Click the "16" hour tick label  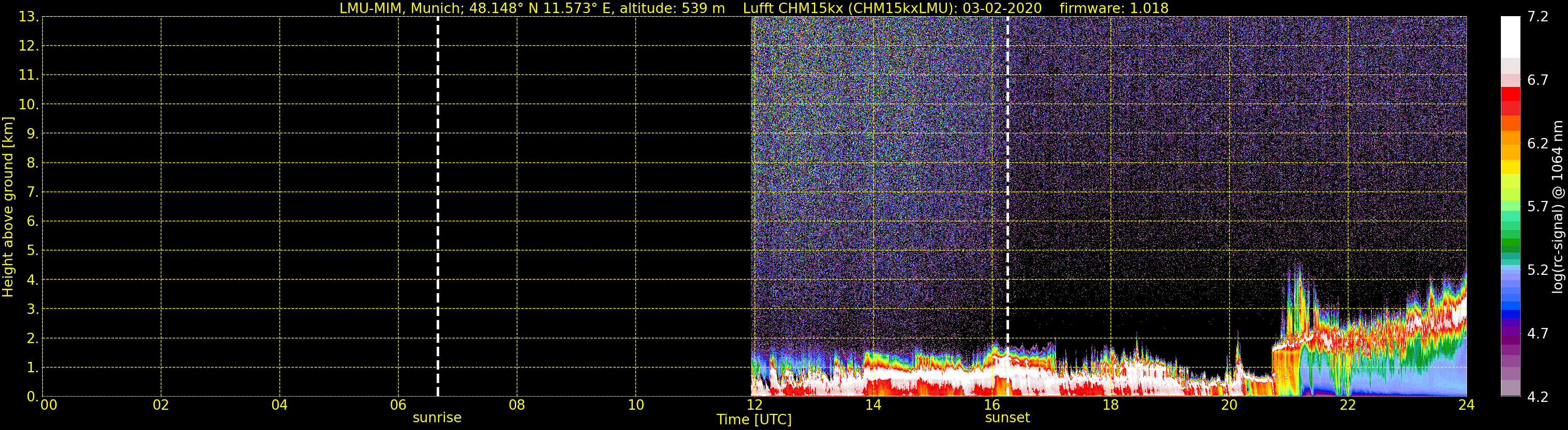(x=991, y=405)
